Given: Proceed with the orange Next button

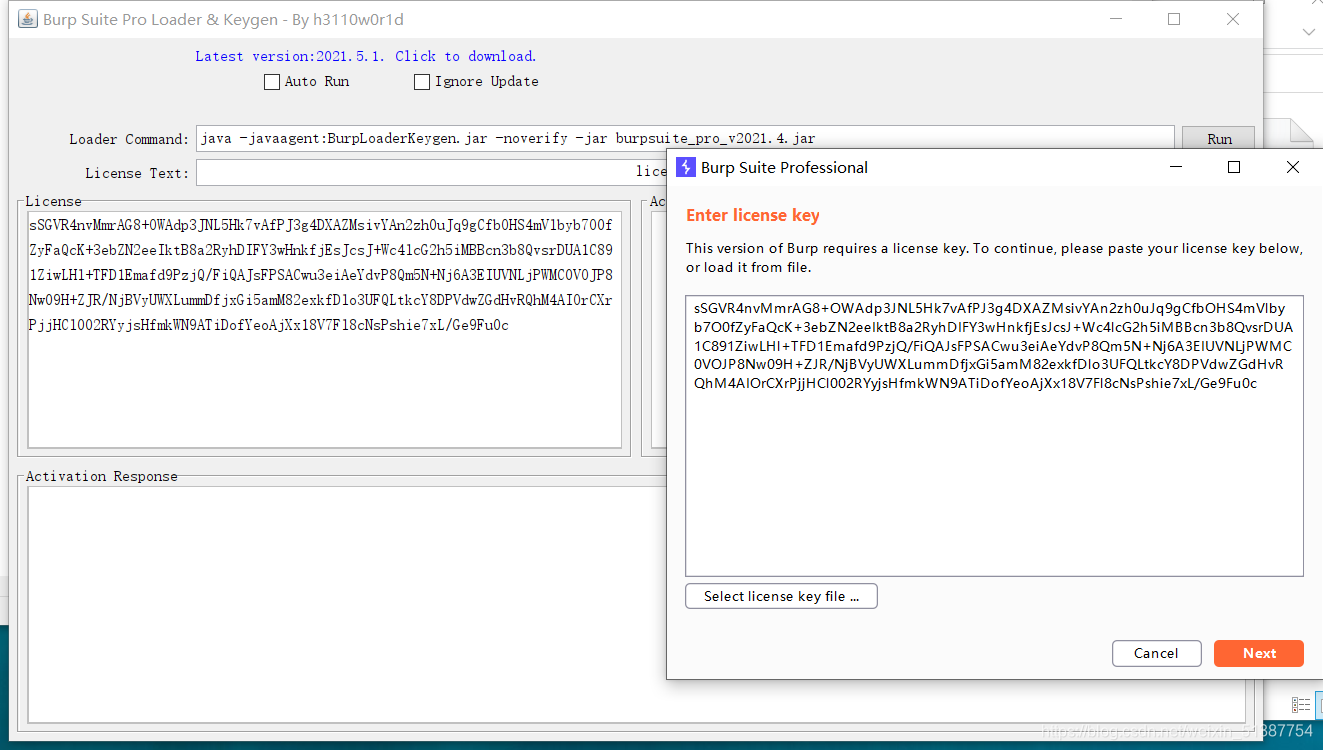Looking at the screenshot, I should point(1259,653).
